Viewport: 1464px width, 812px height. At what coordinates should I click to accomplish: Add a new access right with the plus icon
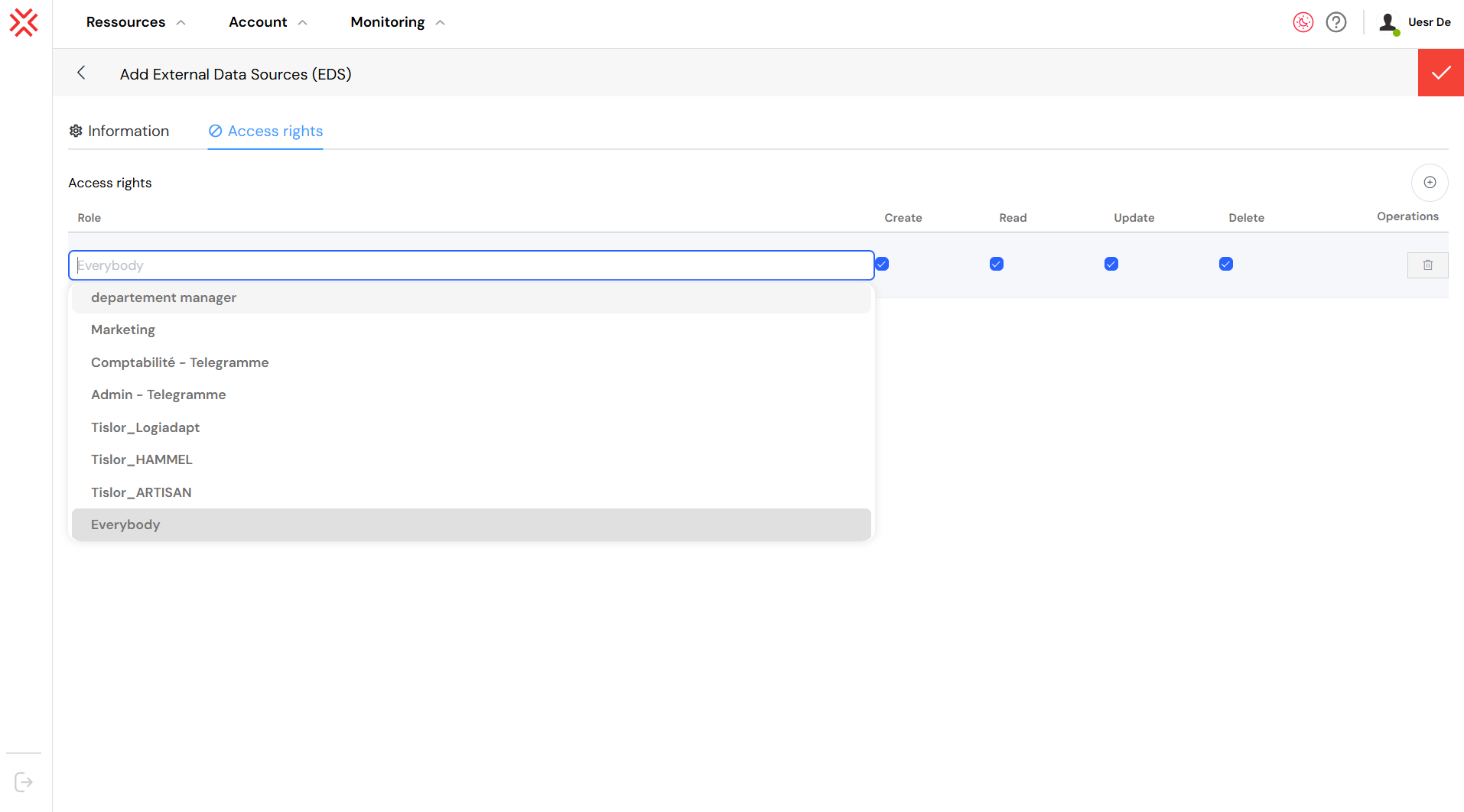point(1430,183)
